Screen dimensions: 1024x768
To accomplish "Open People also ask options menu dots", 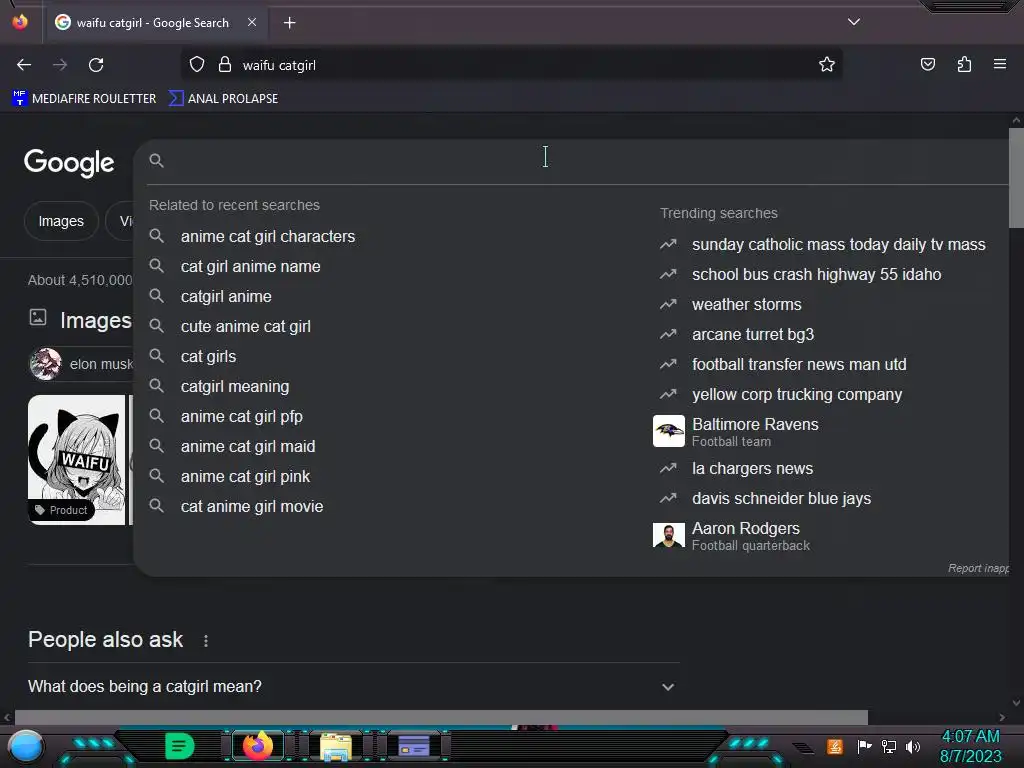I will coord(206,641).
